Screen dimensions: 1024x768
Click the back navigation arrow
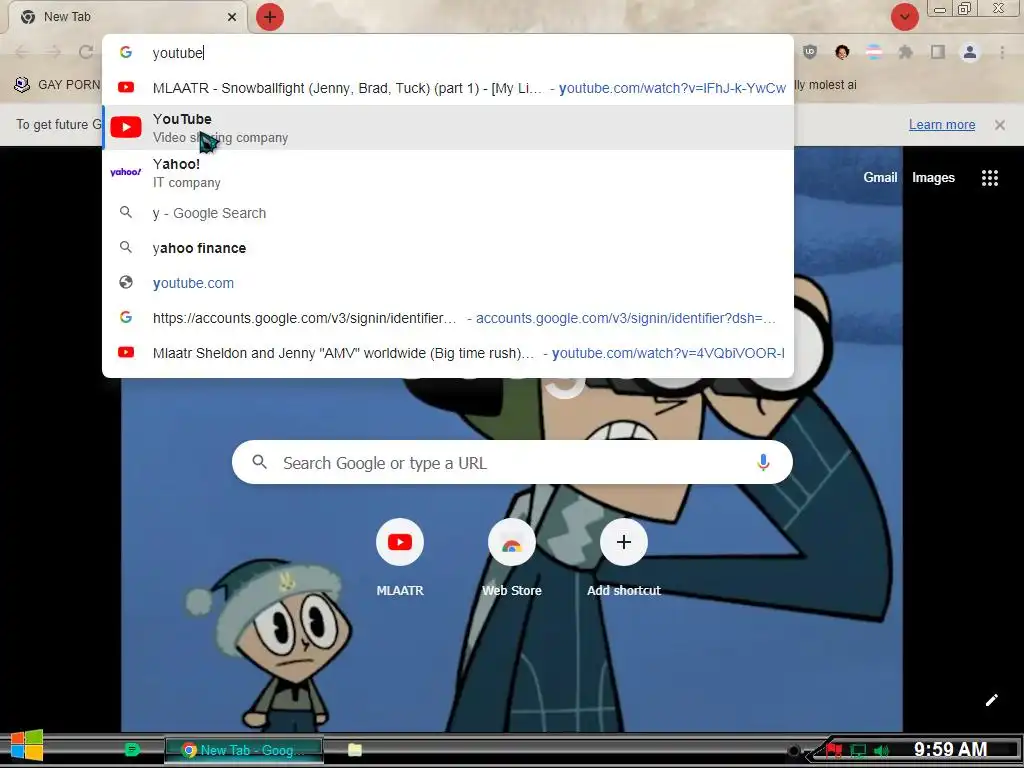click(22, 52)
